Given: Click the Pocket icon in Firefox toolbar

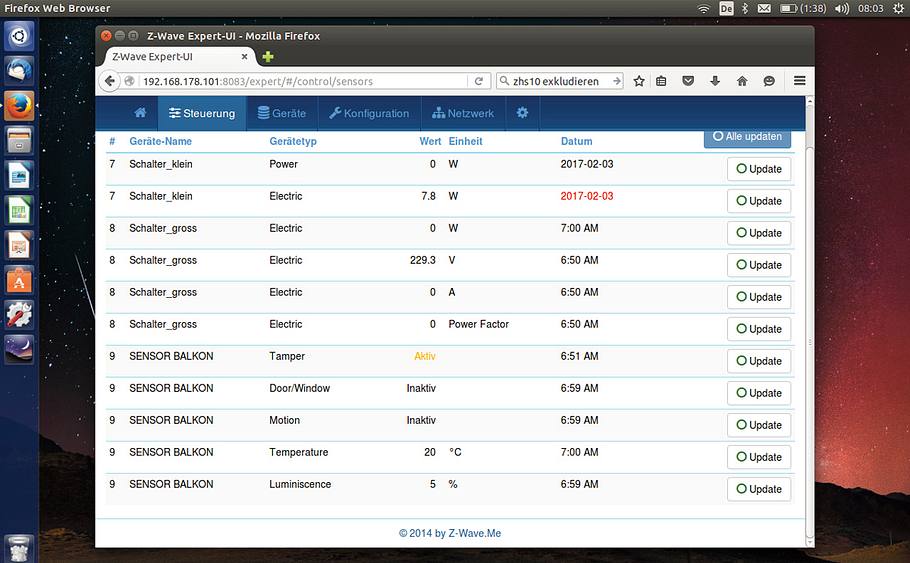Looking at the screenshot, I should click(x=688, y=81).
